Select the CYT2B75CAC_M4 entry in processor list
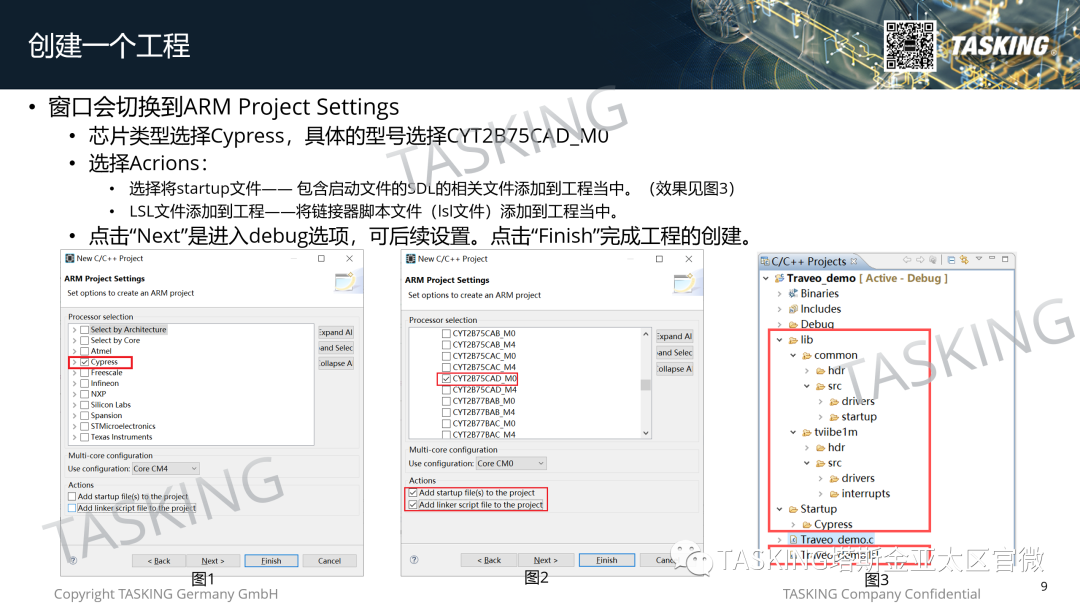The image size is (1080, 608). (484, 367)
